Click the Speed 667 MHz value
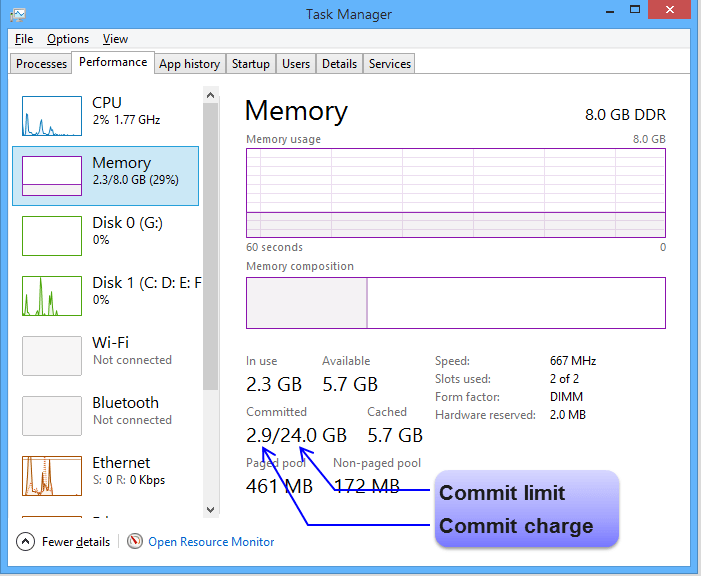 point(573,360)
